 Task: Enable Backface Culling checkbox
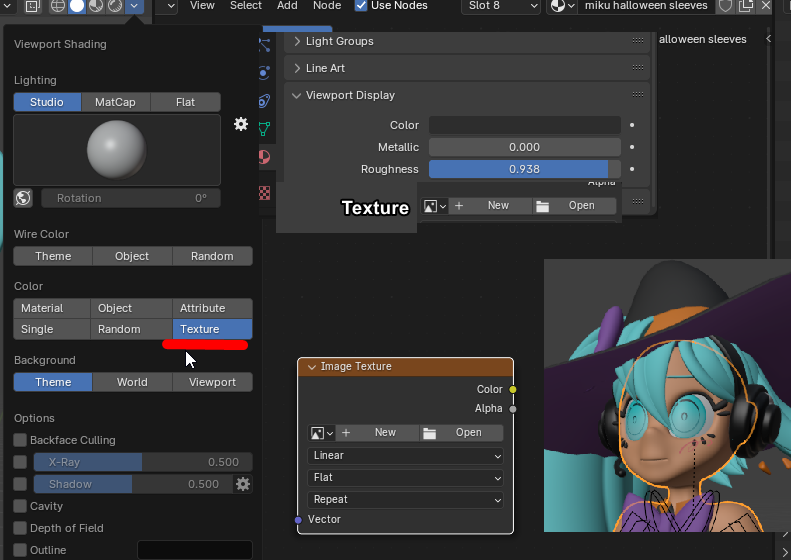point(20,440)
